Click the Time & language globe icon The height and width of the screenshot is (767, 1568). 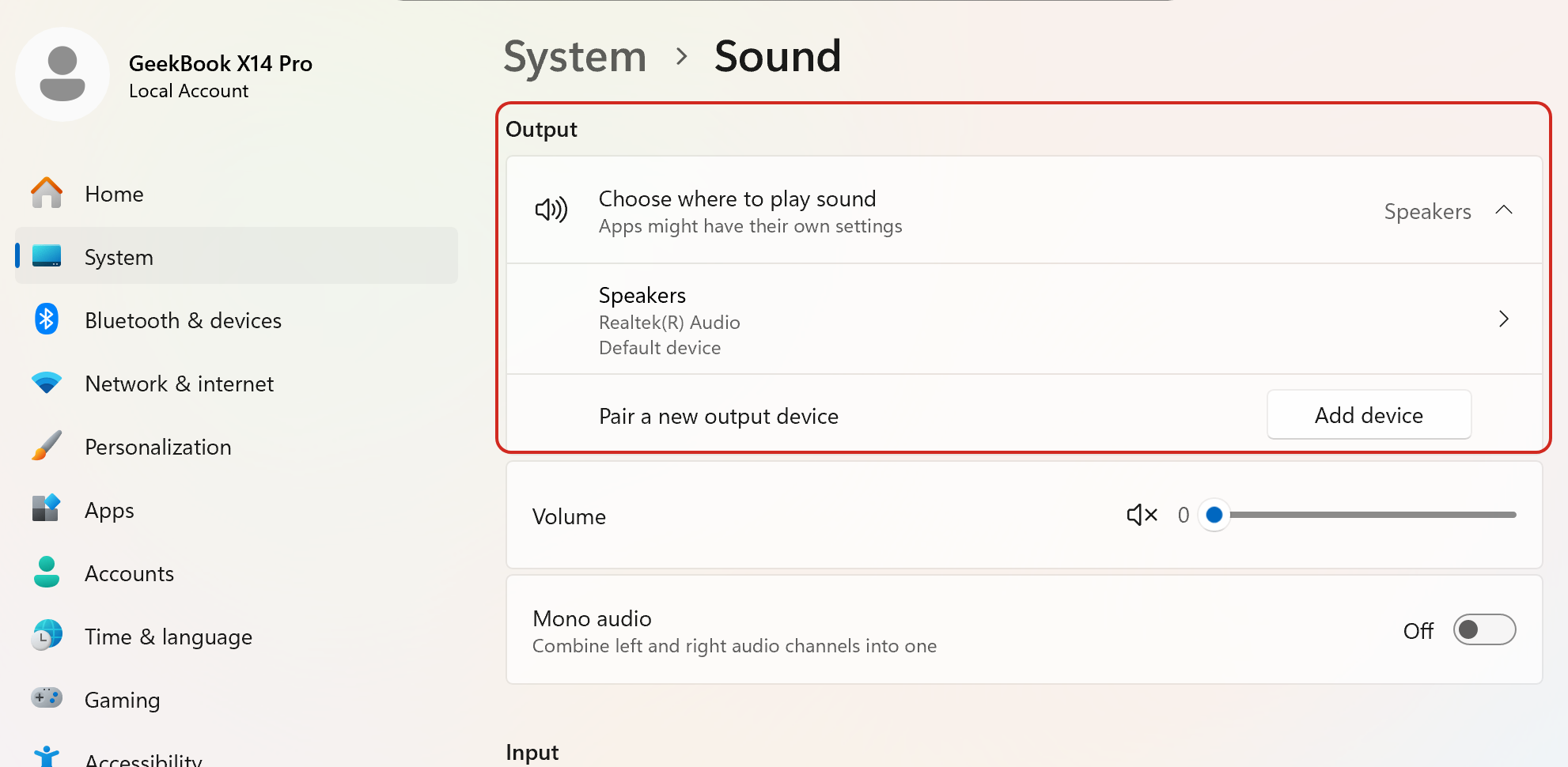tap(47, 635)
